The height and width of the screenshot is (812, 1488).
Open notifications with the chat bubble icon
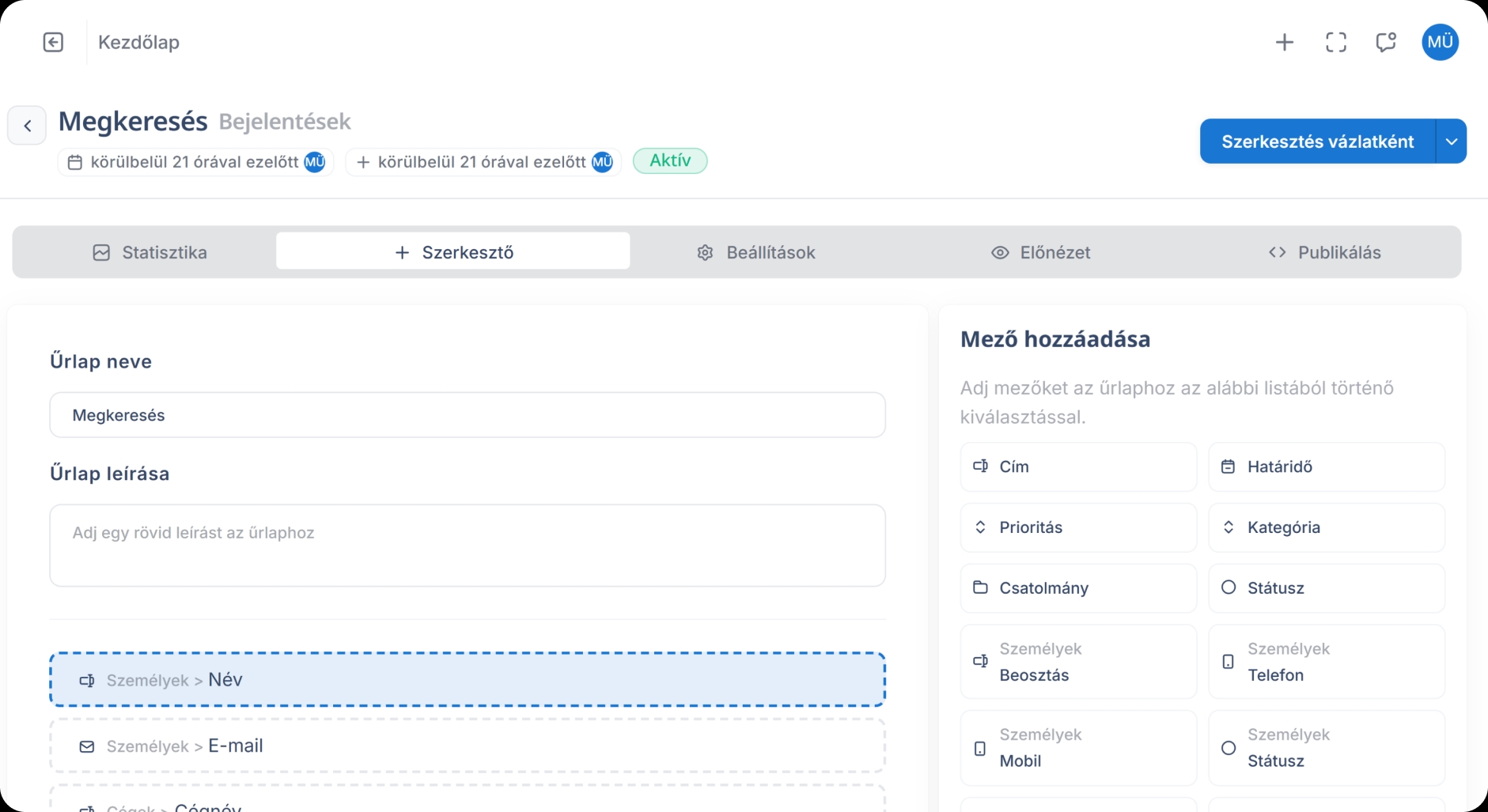pyautogui.click(x=1387, y=42)
